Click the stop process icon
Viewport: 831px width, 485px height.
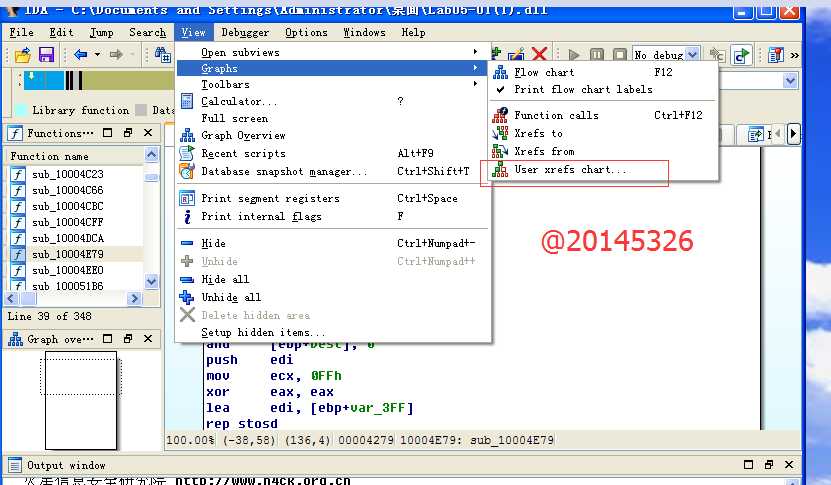620,55
